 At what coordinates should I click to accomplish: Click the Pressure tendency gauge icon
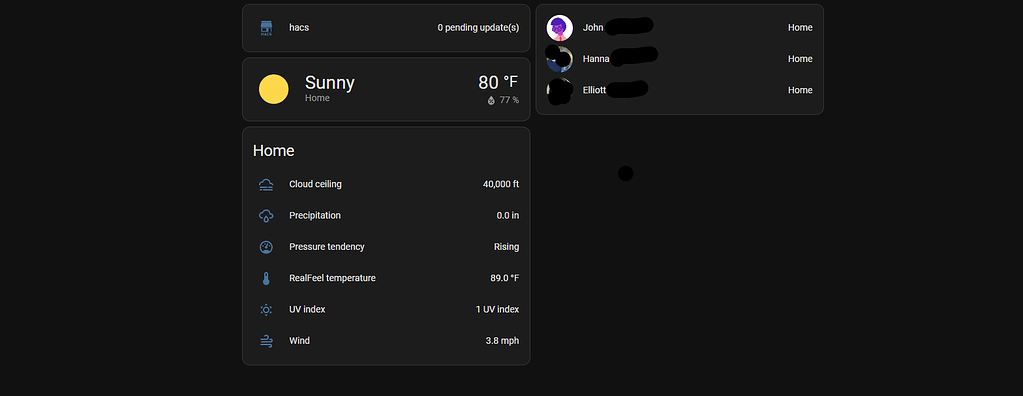[x=266, y=247]
